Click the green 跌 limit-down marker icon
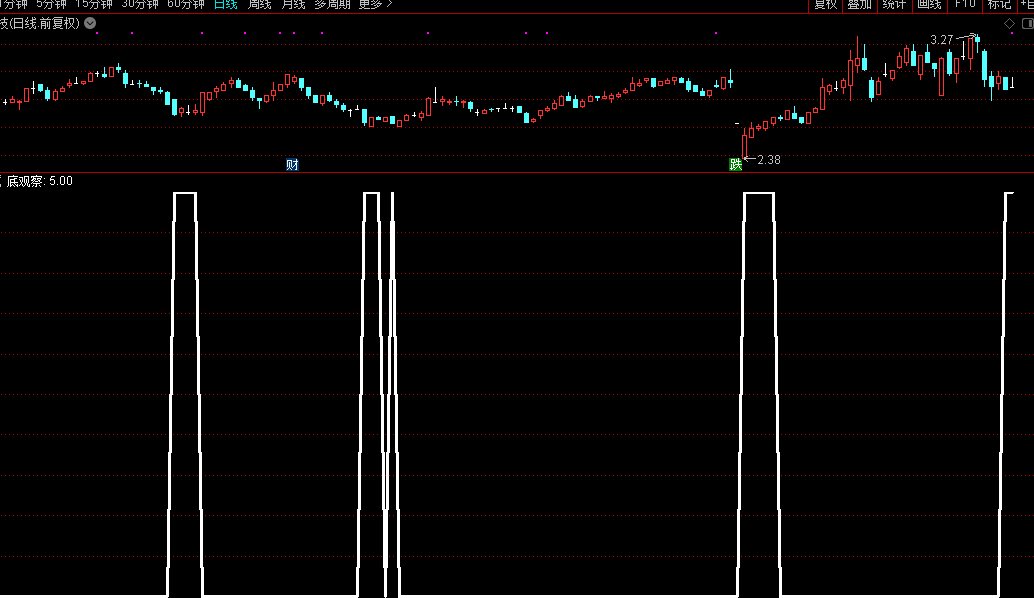 736,164
